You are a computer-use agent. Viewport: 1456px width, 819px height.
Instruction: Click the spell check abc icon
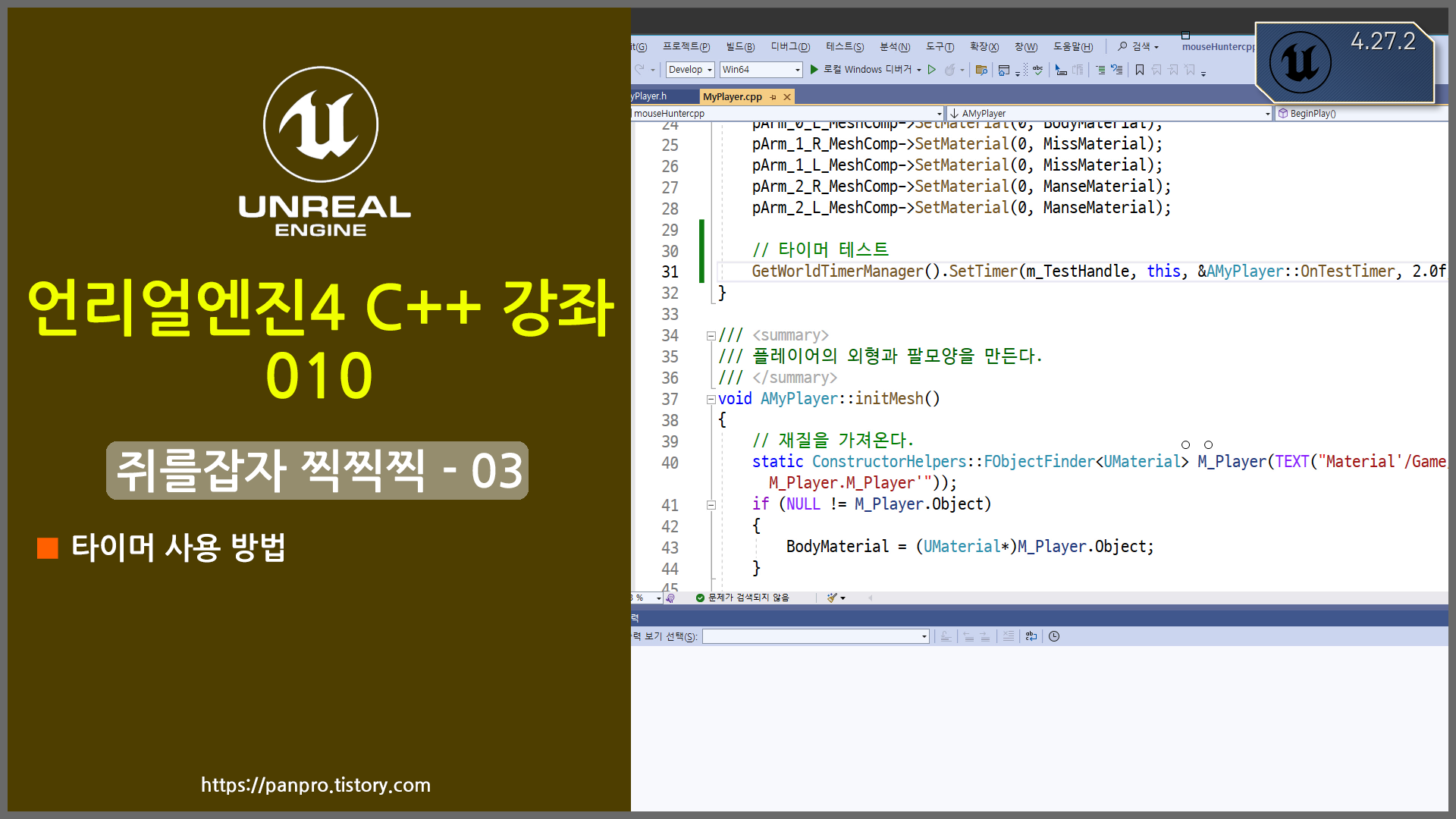click(x=1037, y=70)
